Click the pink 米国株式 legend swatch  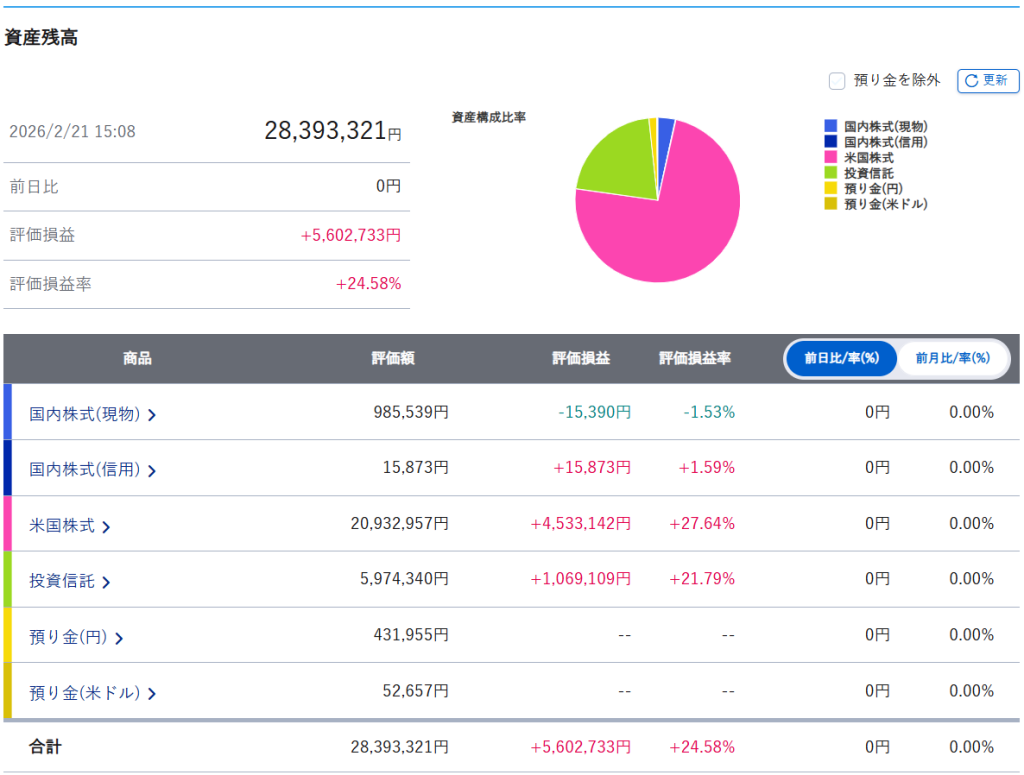[x=830, y=157]
